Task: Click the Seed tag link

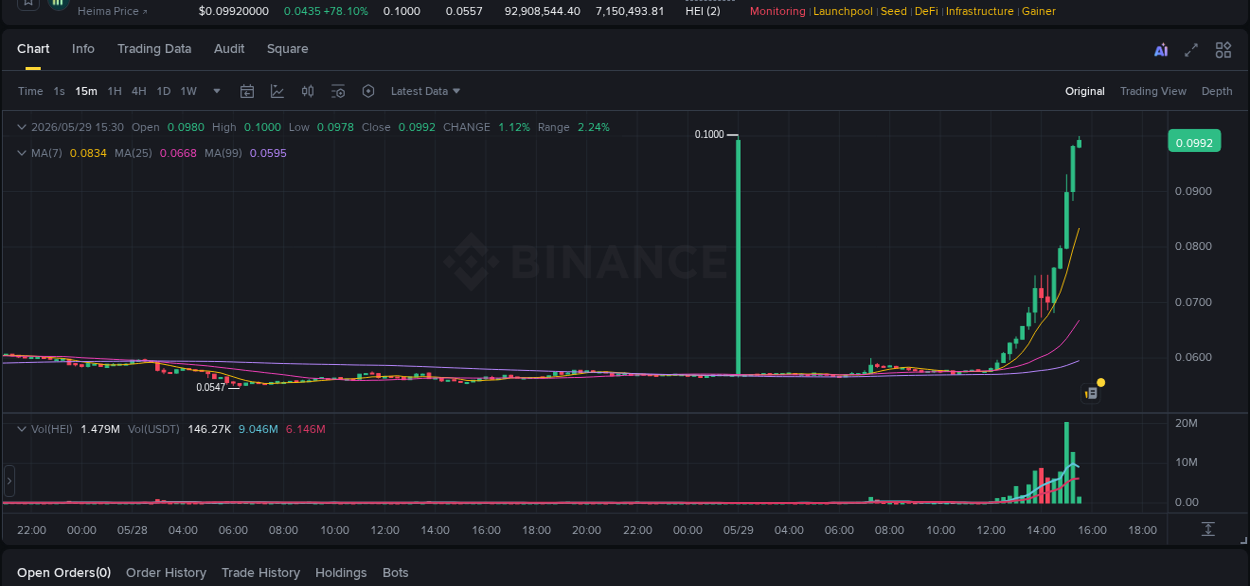Action: [x=894, y=11]
